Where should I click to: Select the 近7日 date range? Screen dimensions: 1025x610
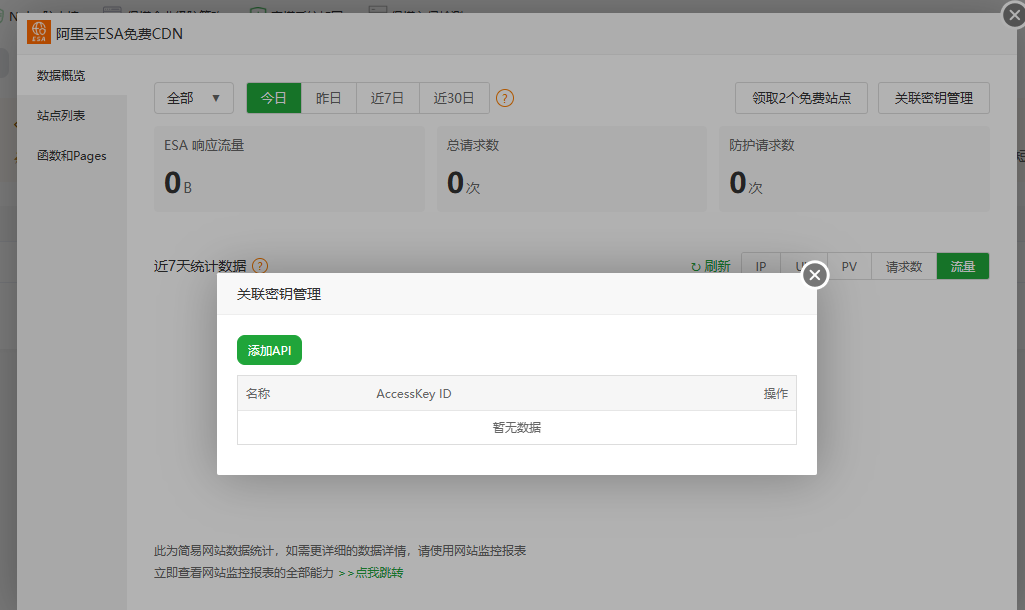(x=387, y=98)
